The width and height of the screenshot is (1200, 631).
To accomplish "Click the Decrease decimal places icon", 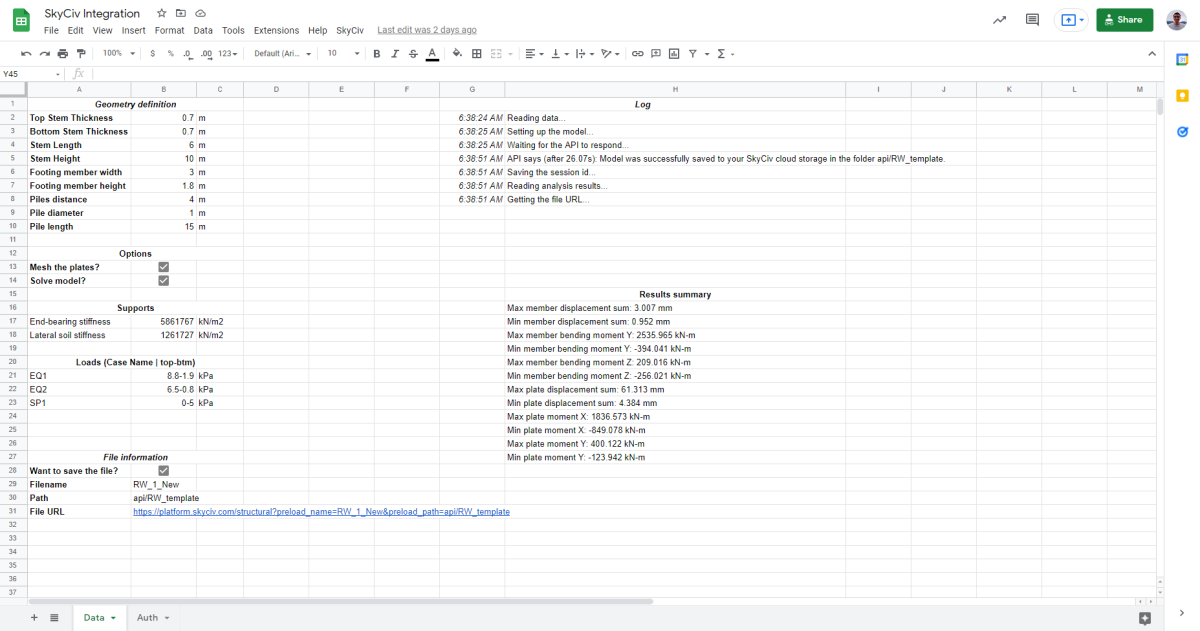I will (186, 54).
